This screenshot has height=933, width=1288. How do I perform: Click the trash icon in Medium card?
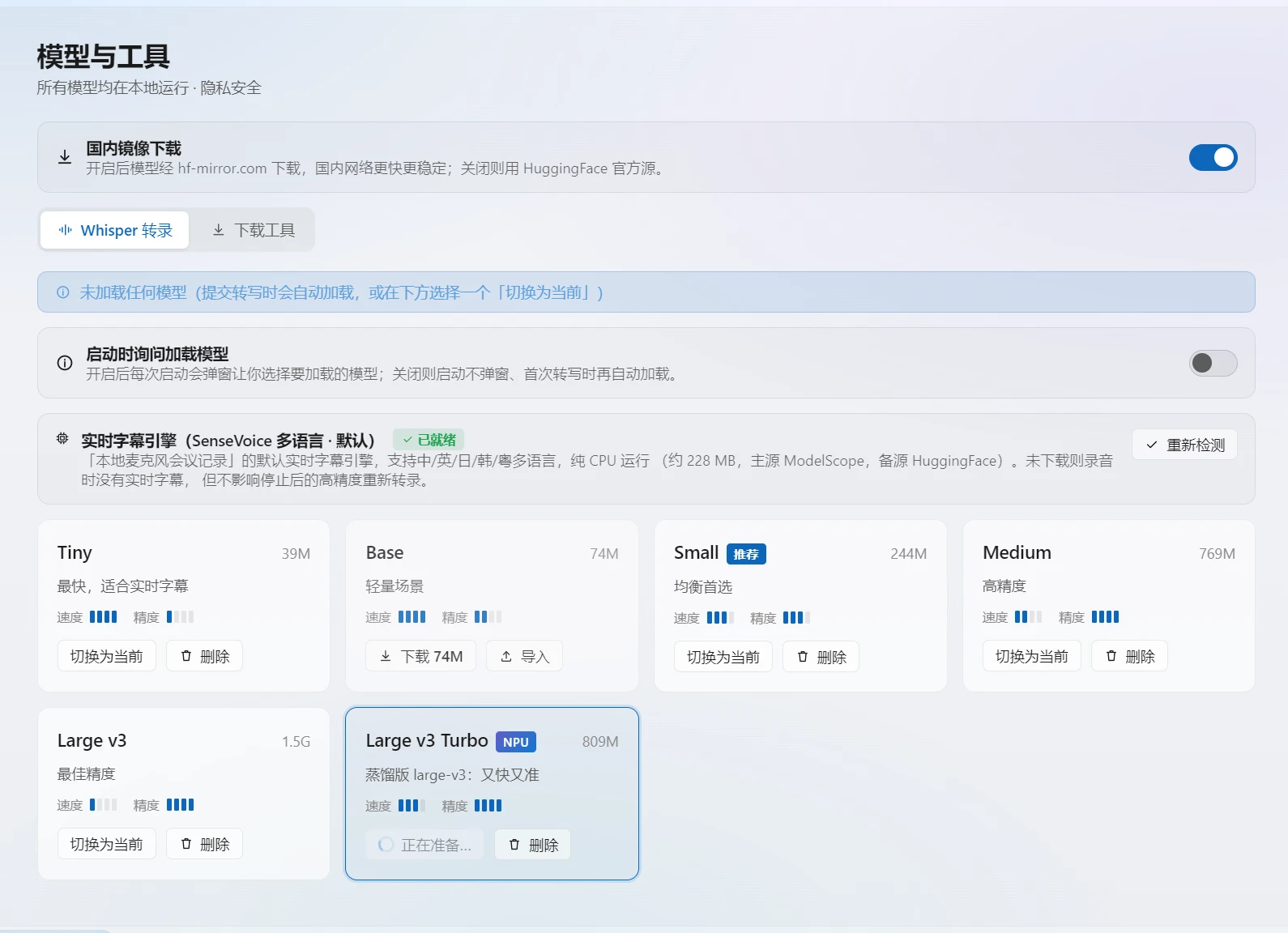point(1111,656)
